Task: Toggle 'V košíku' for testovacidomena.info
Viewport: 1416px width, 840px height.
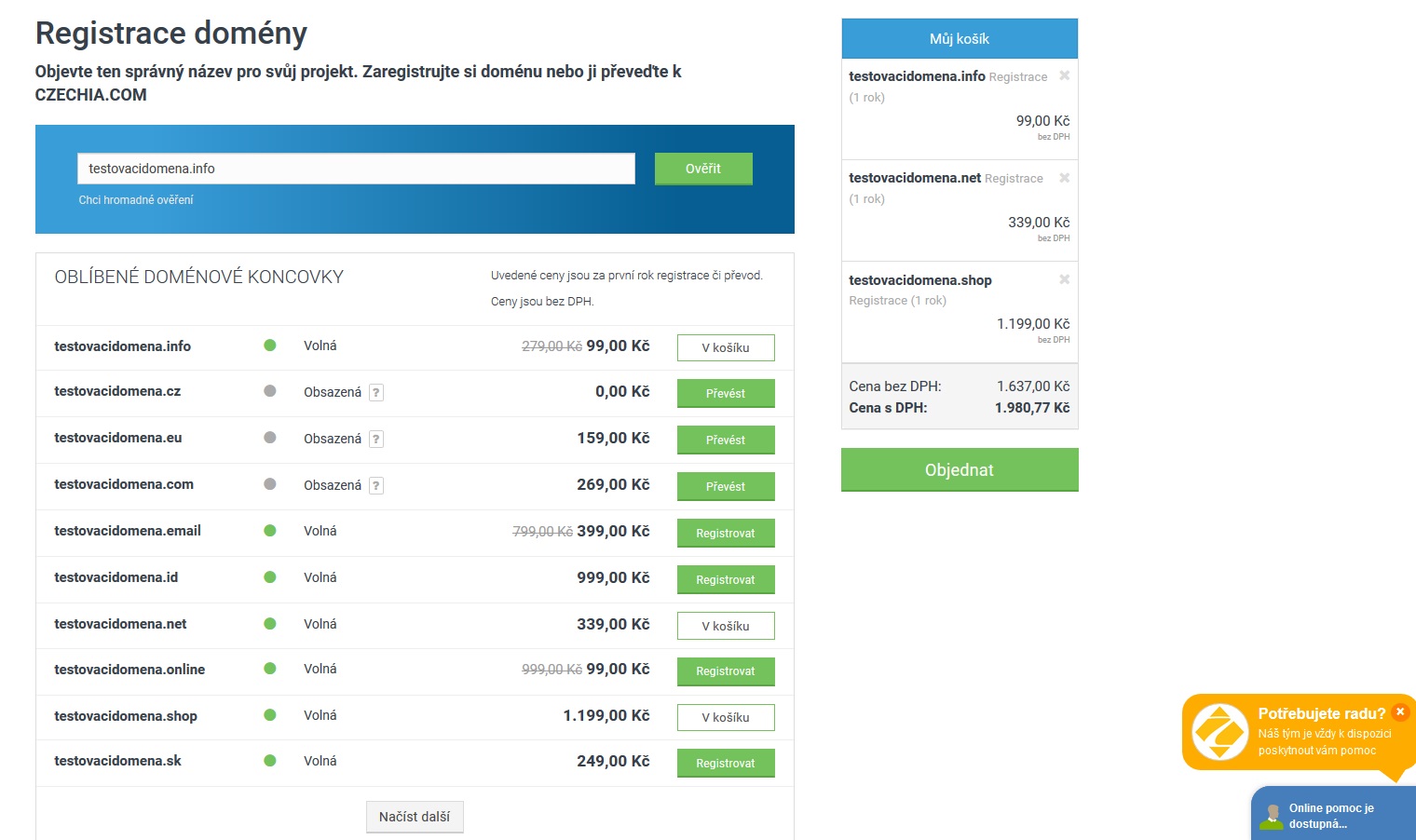Action: click(725, 347)
